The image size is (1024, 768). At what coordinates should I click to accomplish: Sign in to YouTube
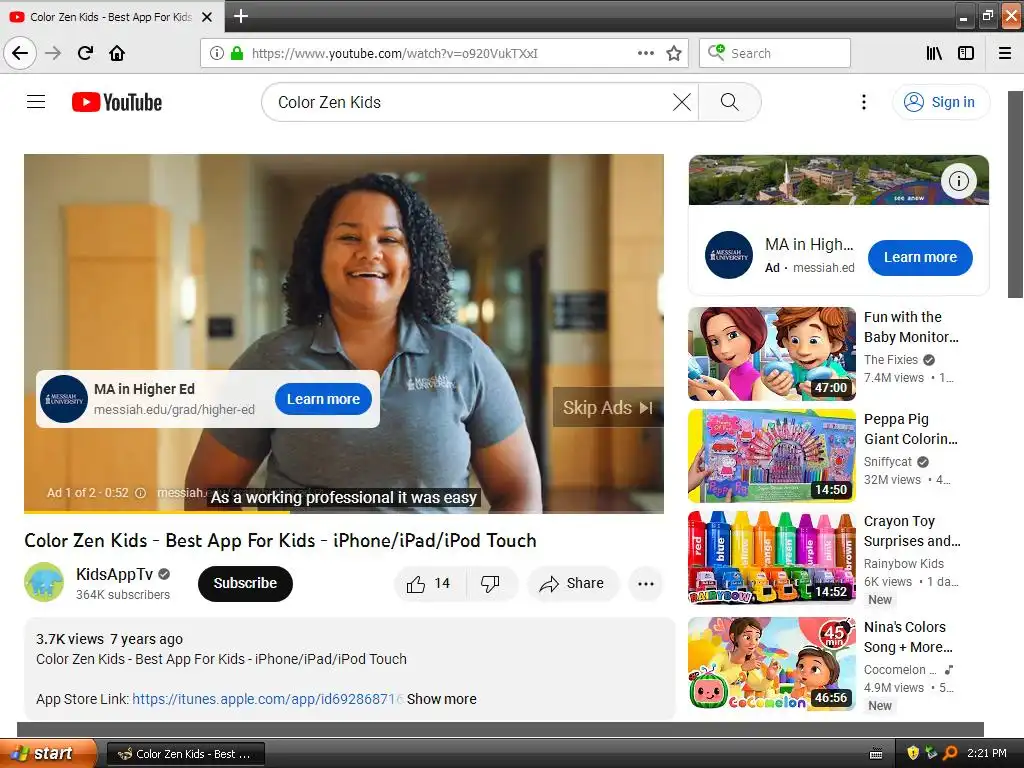coord(940,102)
